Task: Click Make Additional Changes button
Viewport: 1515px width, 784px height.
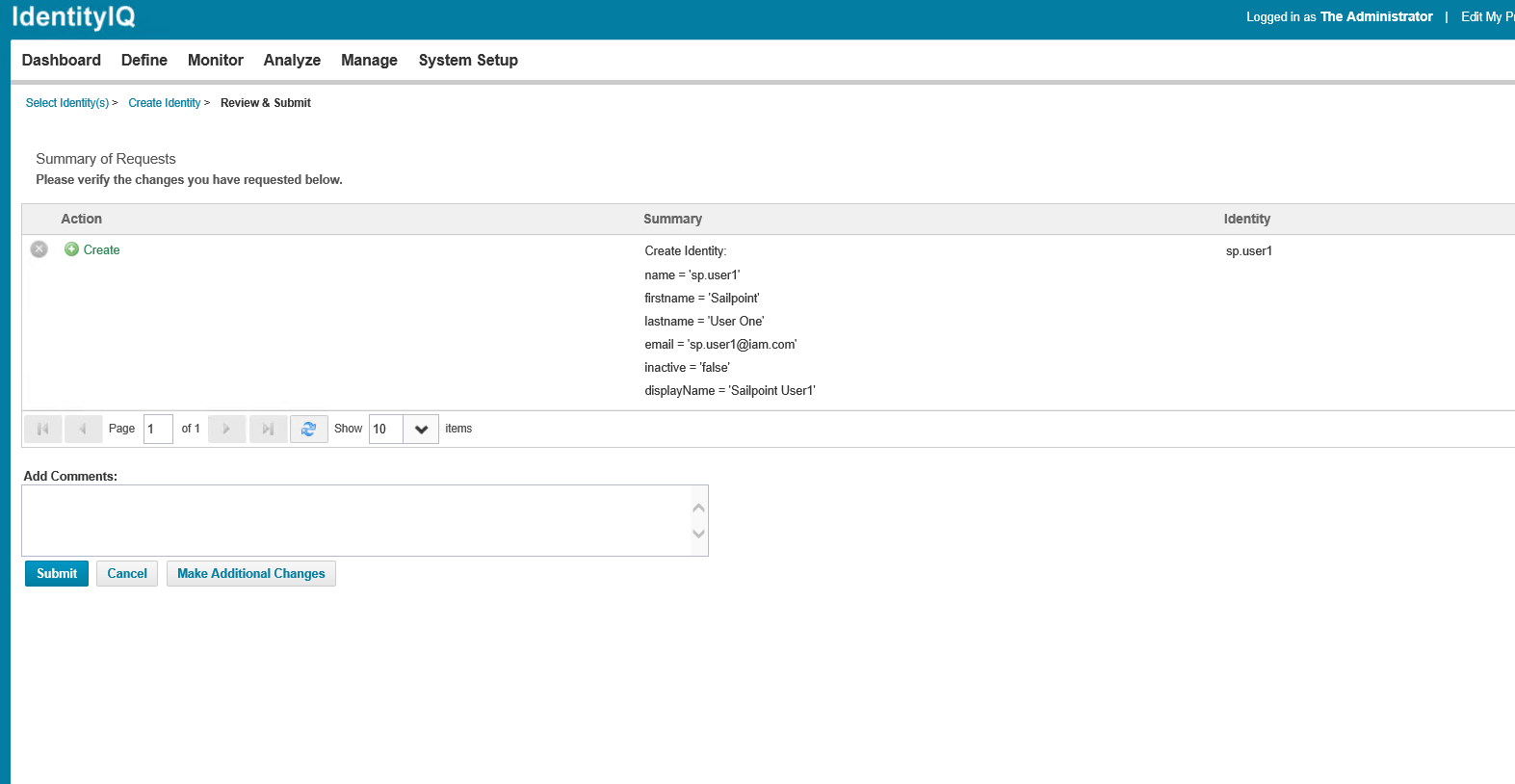Action: click(x=251, y=573)
